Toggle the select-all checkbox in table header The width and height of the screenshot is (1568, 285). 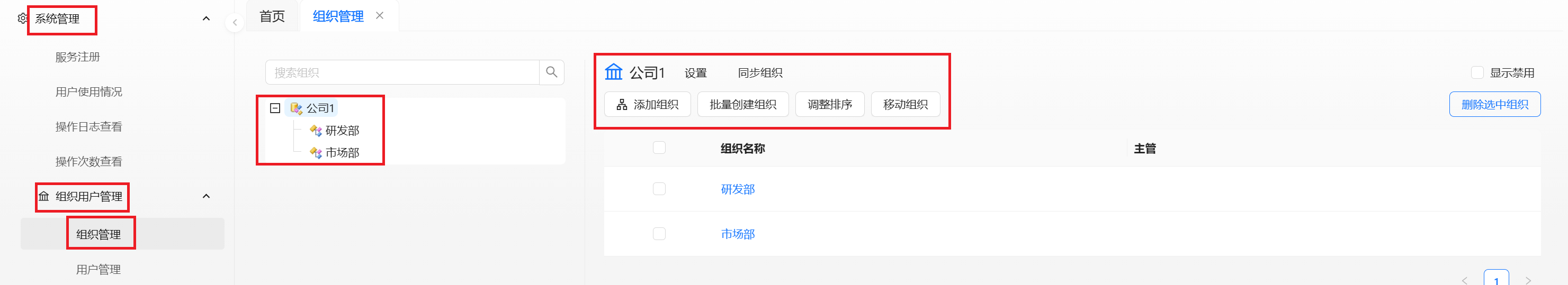tap(659, 148)
